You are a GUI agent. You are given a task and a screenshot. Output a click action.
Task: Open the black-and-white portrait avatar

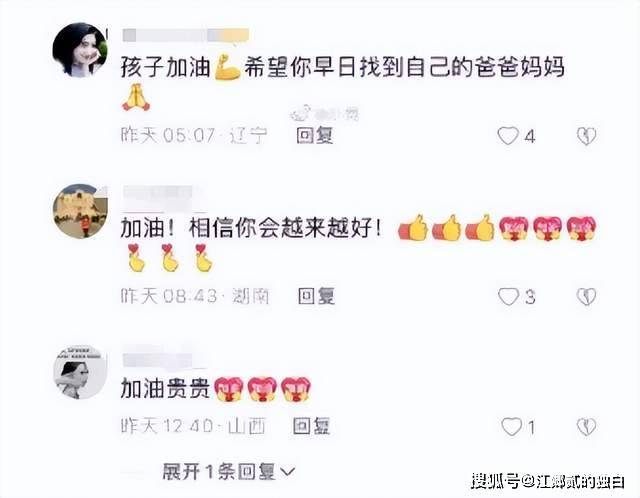click(x=80, y=372)
